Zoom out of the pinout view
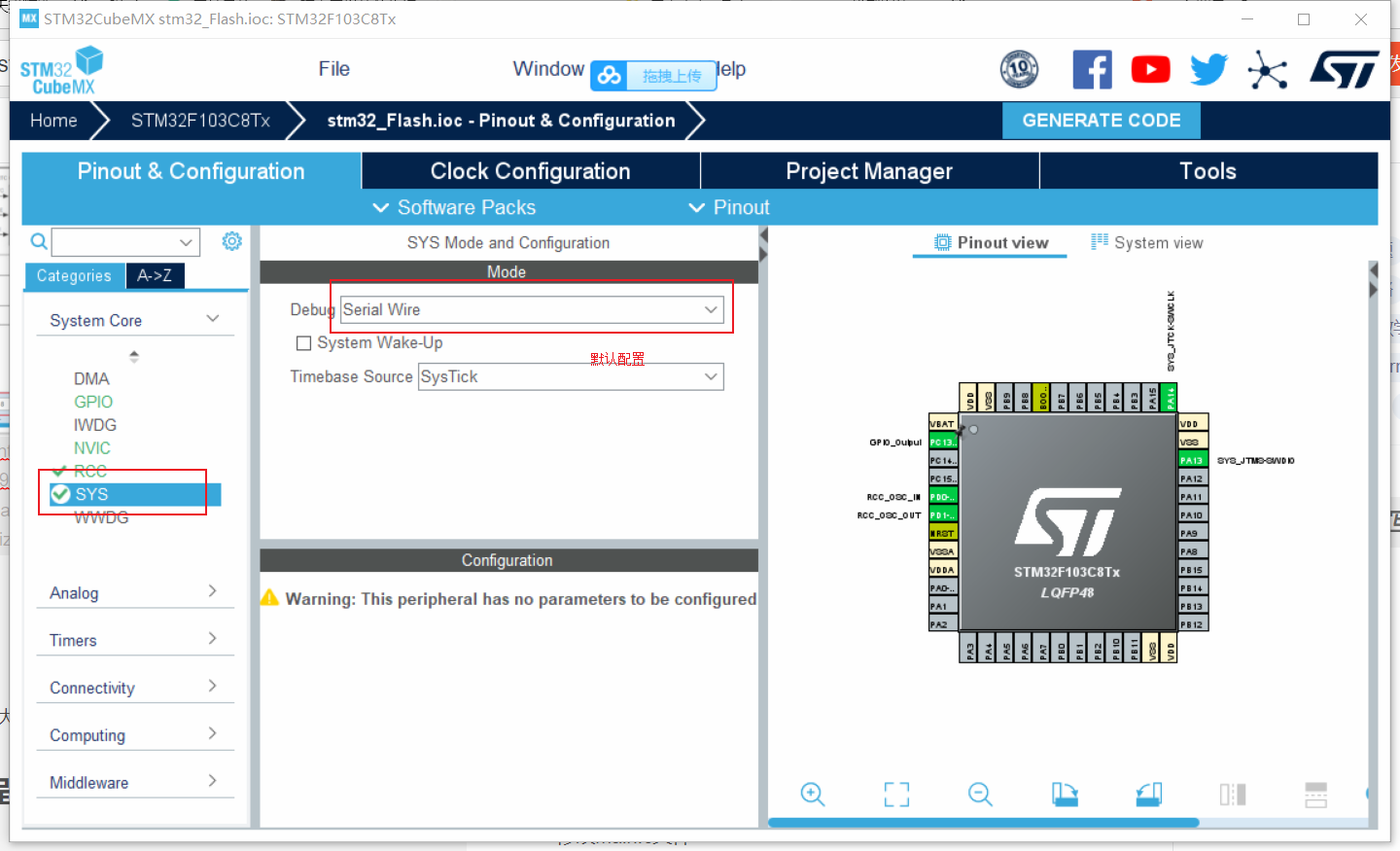1400x851 pixels. tap(980, 795)
